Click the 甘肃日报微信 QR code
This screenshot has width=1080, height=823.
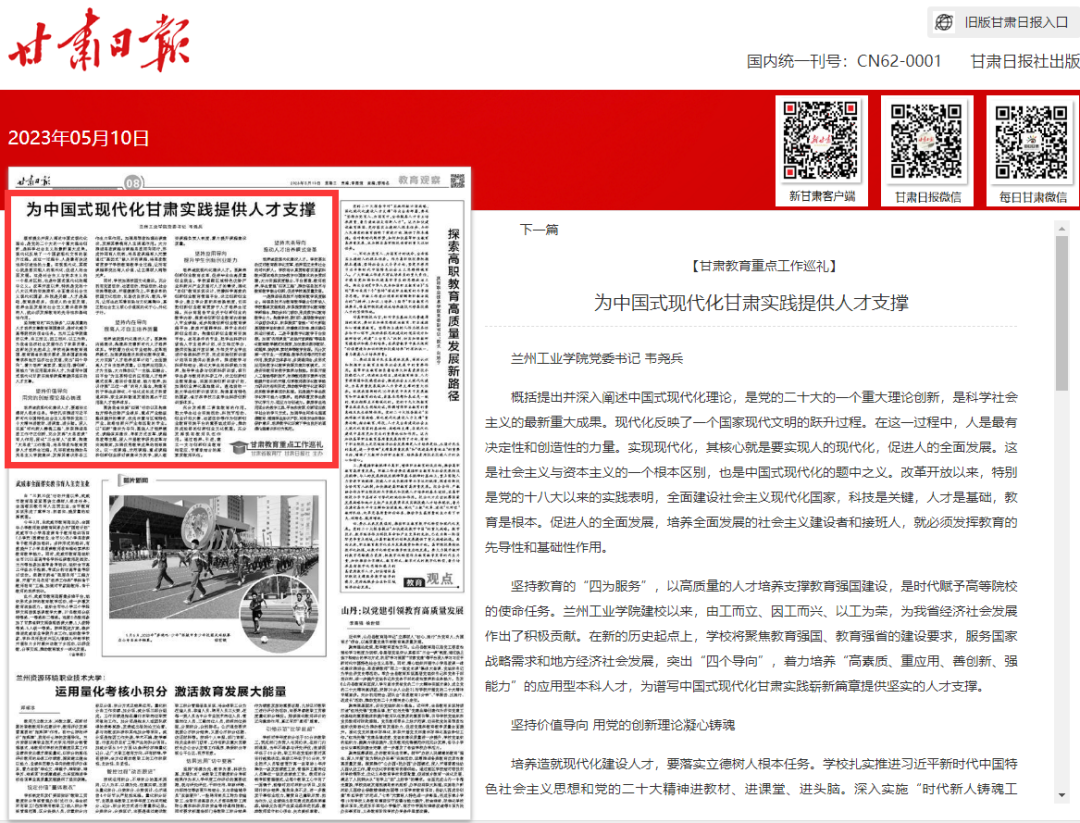click(x=926, y=139)
